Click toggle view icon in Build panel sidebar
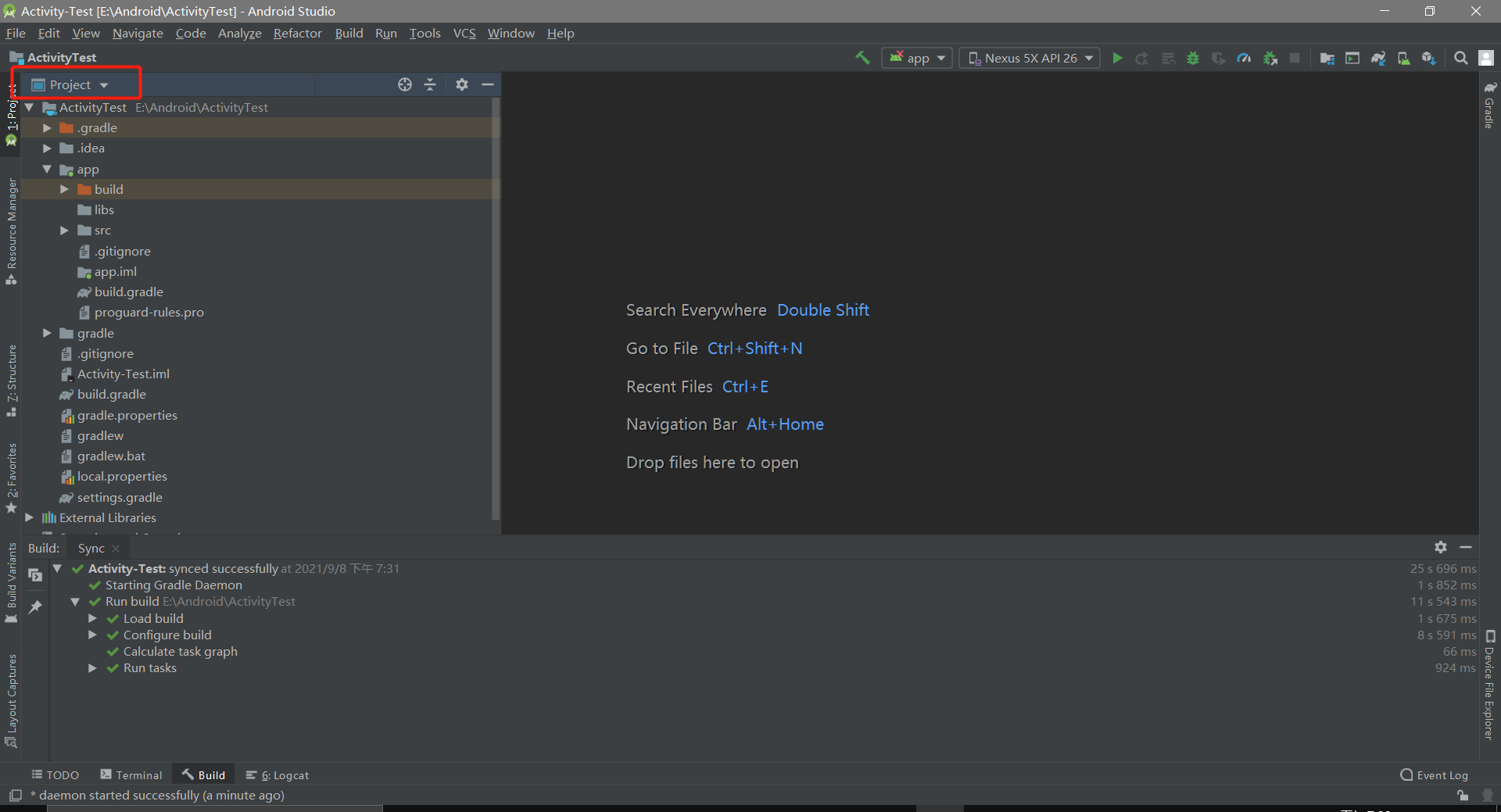This screenshot has width=1501, height=812. click(35, 575)
